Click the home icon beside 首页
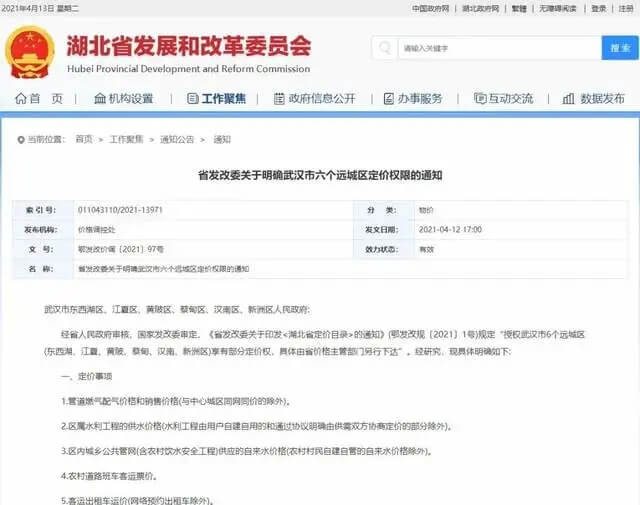Screen dimensions: 640x505 click(20, 99)
